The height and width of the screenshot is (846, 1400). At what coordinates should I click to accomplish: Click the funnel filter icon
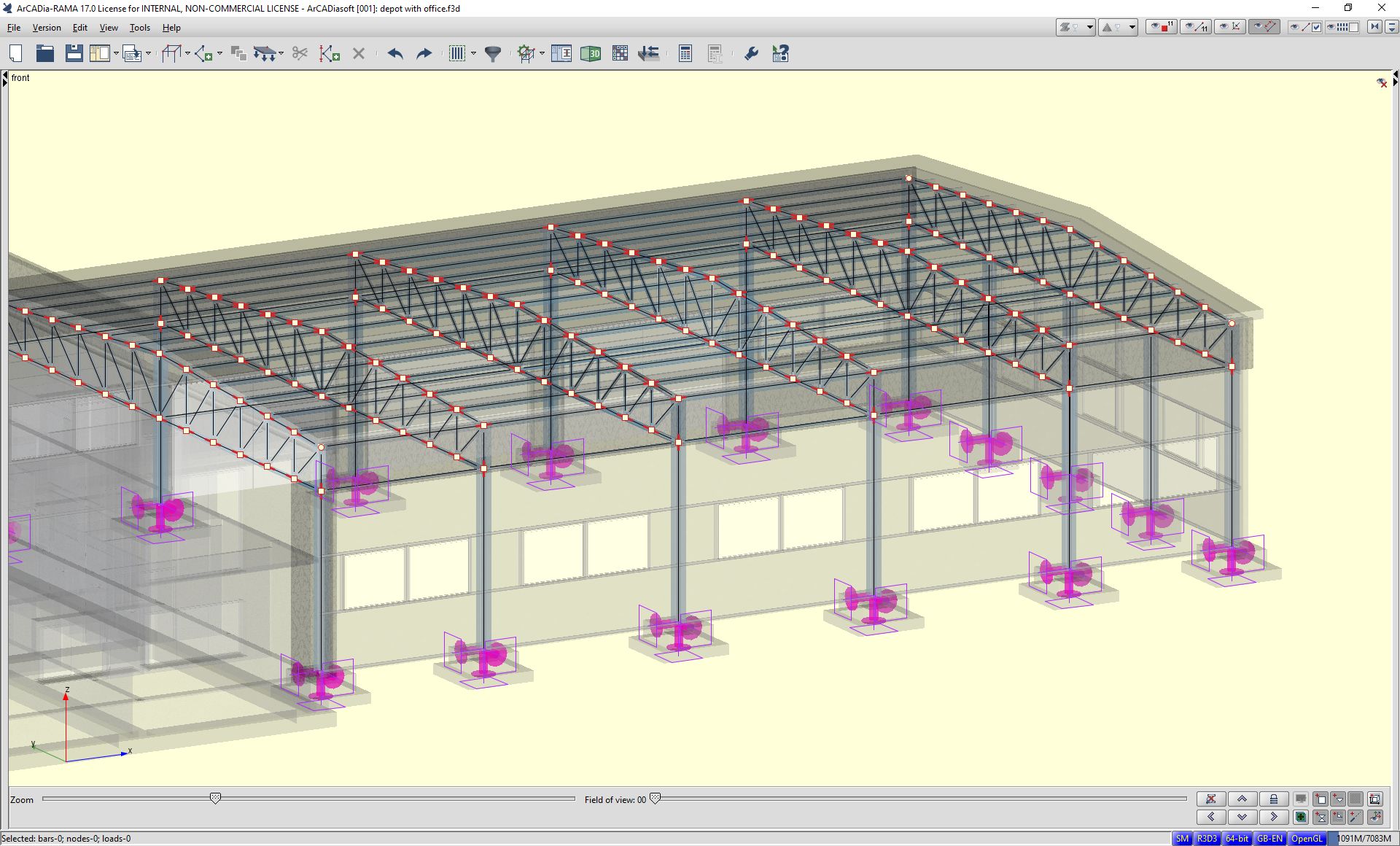(x=493, y=53)
